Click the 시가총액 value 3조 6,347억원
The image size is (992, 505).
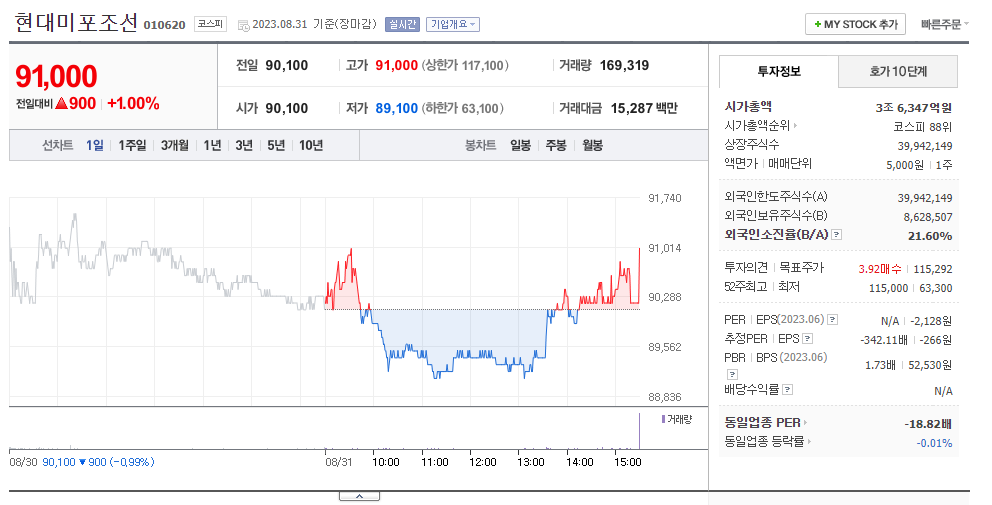(x=914, y=108)
